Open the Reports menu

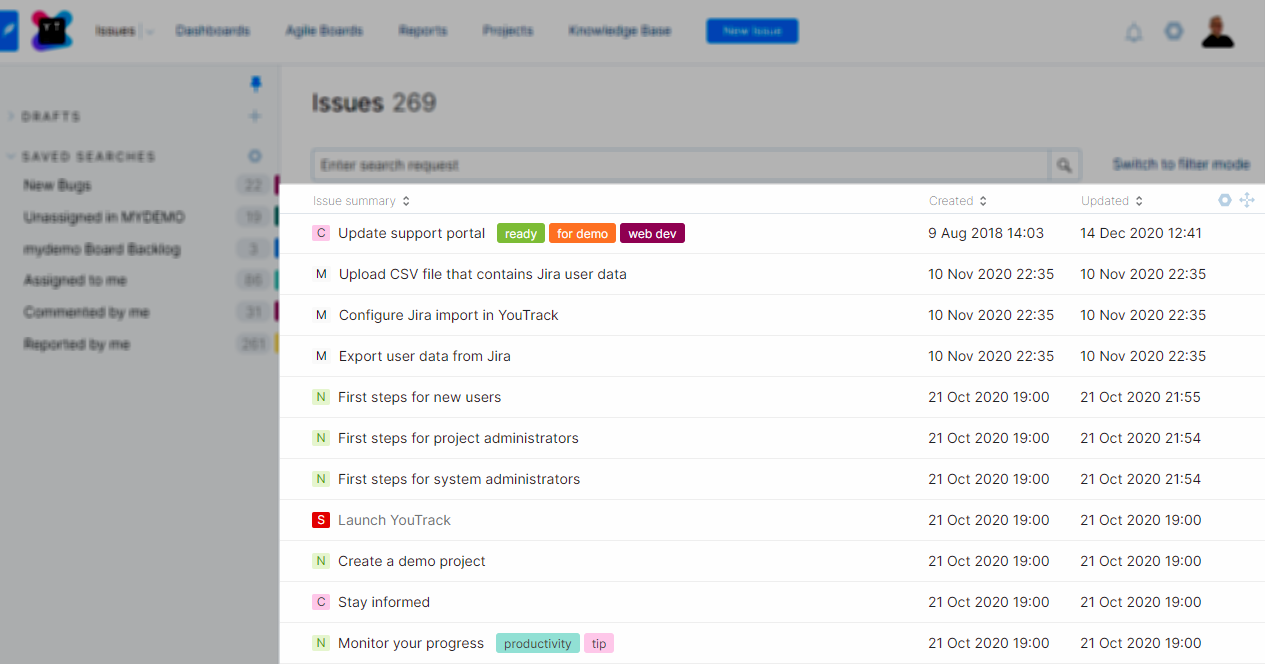pos(423,31)
